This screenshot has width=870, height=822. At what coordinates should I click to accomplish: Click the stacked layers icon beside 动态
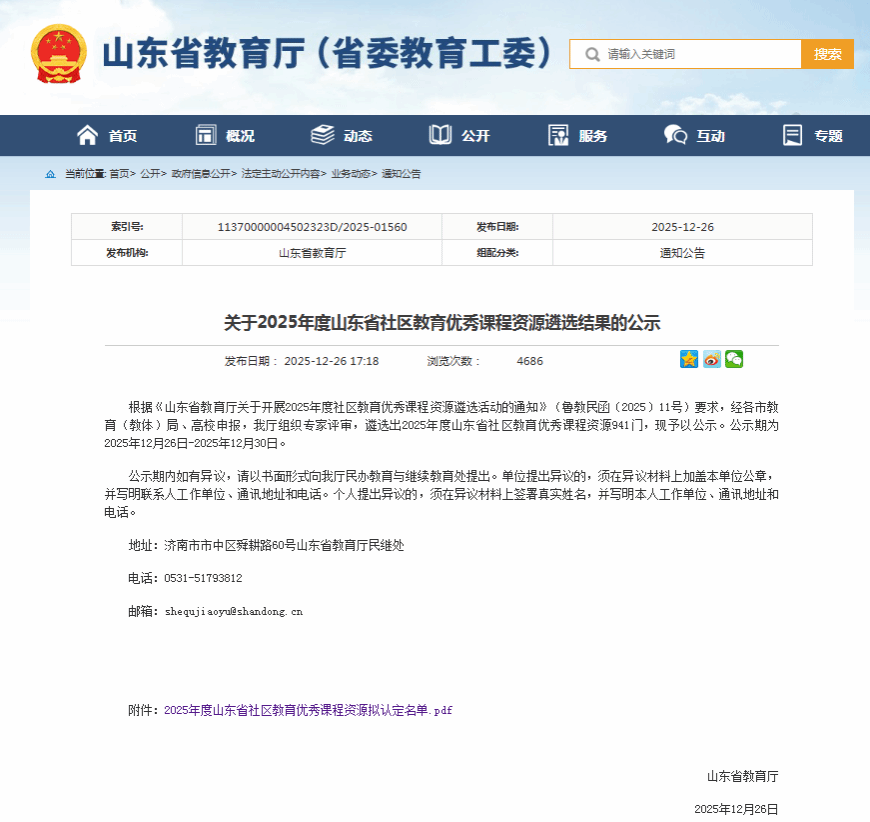[322, 135]
